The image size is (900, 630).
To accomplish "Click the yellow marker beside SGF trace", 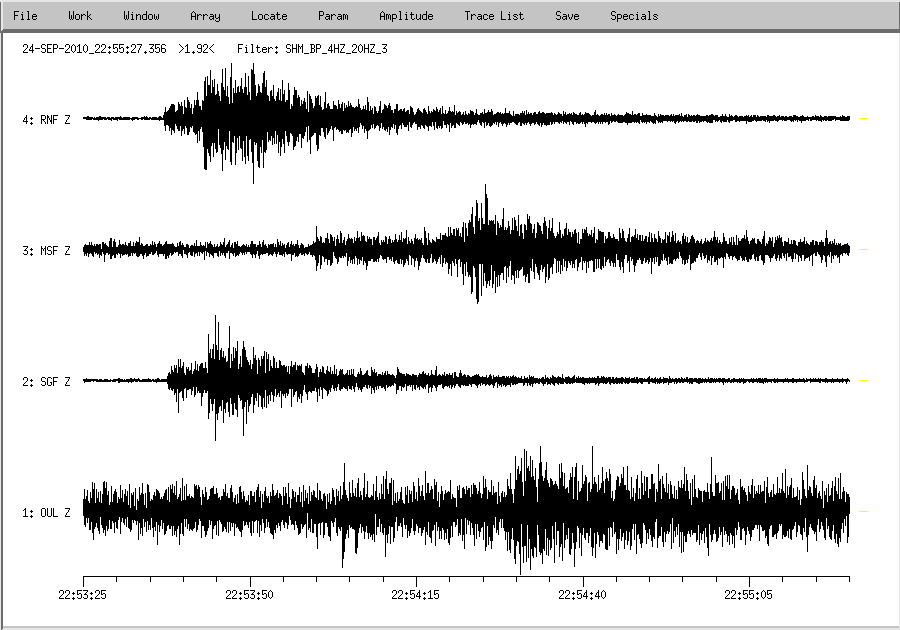I will (863, 380).
